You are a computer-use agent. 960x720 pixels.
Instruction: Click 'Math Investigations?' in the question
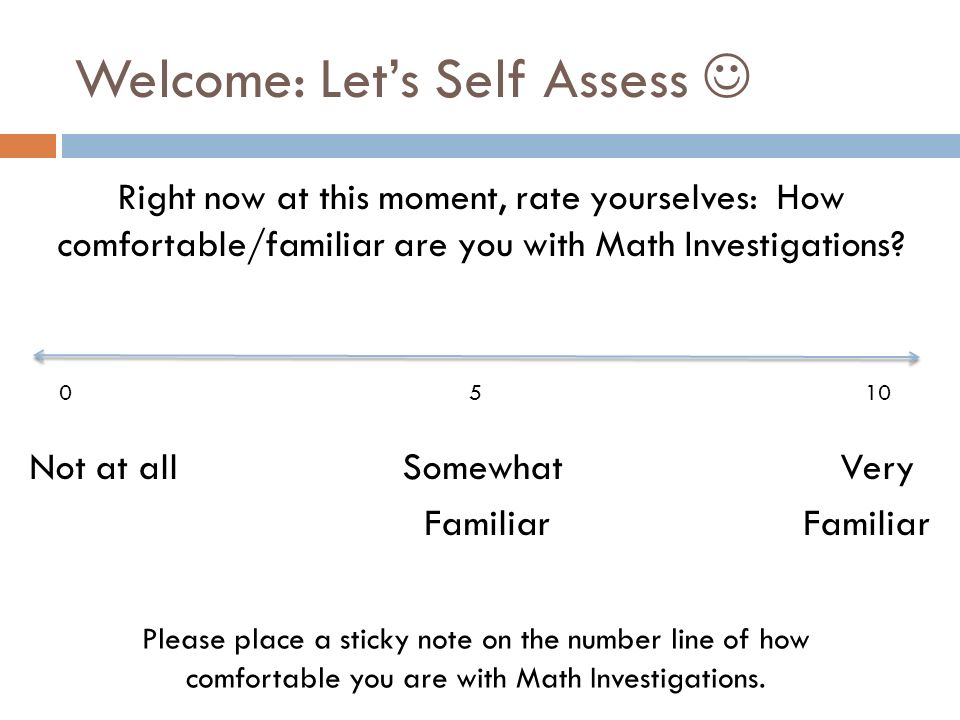click(x=750, y=246)
